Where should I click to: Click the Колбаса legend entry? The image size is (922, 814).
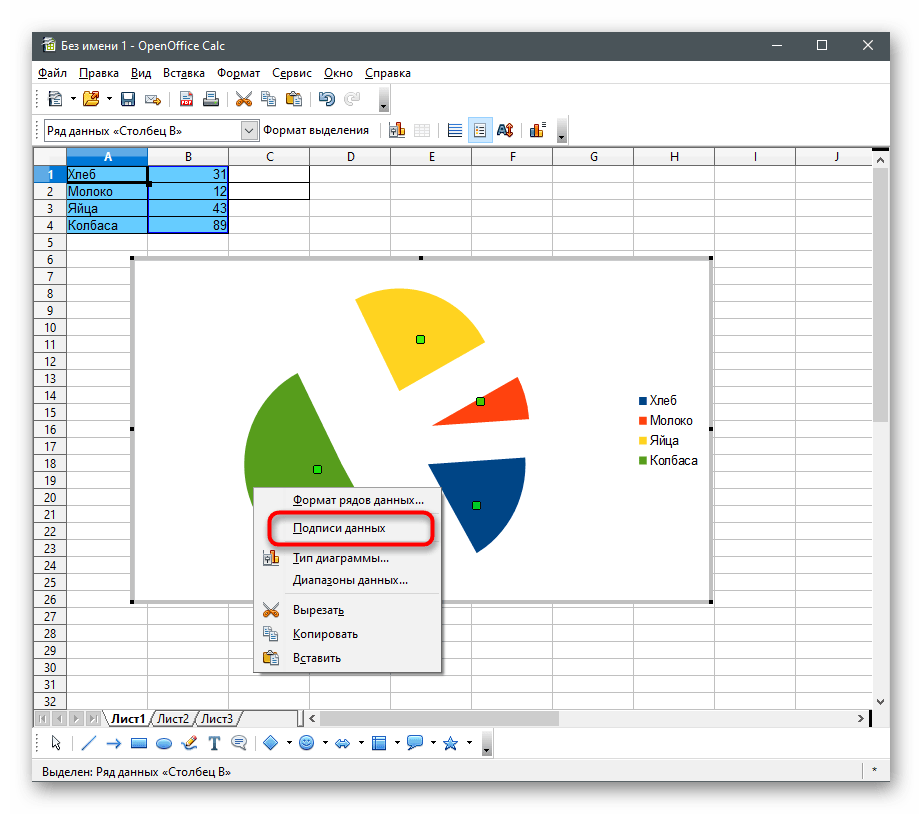668,461
